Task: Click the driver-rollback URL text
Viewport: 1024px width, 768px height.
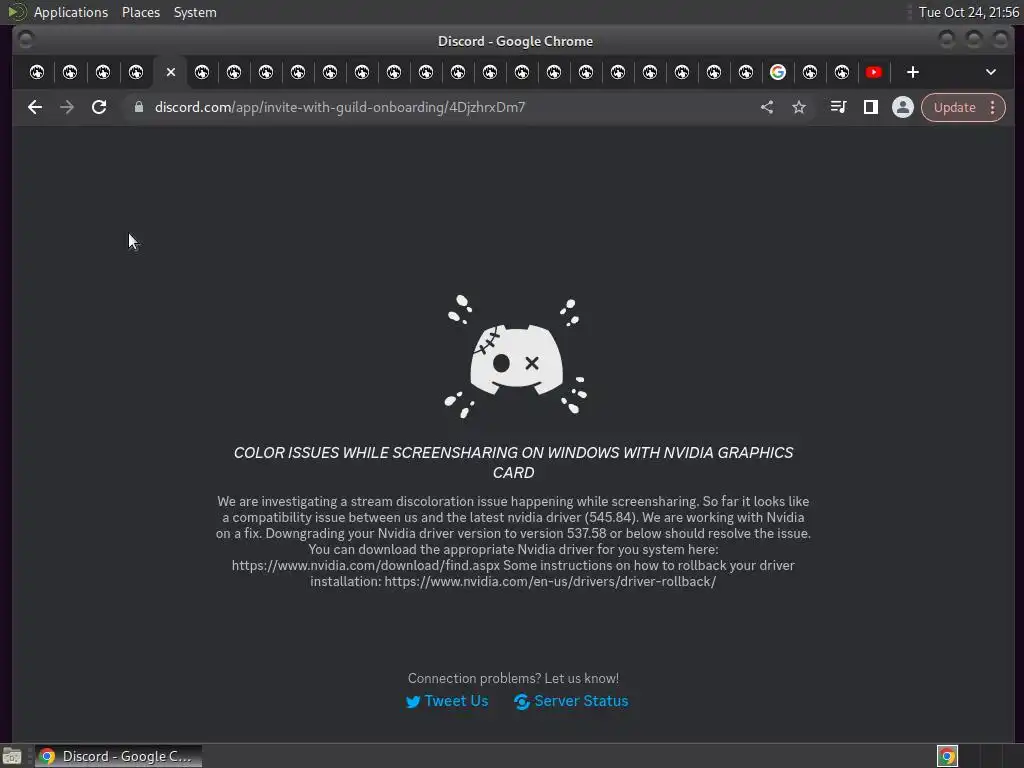Action: pyautogui.click(x=550, y=581)
